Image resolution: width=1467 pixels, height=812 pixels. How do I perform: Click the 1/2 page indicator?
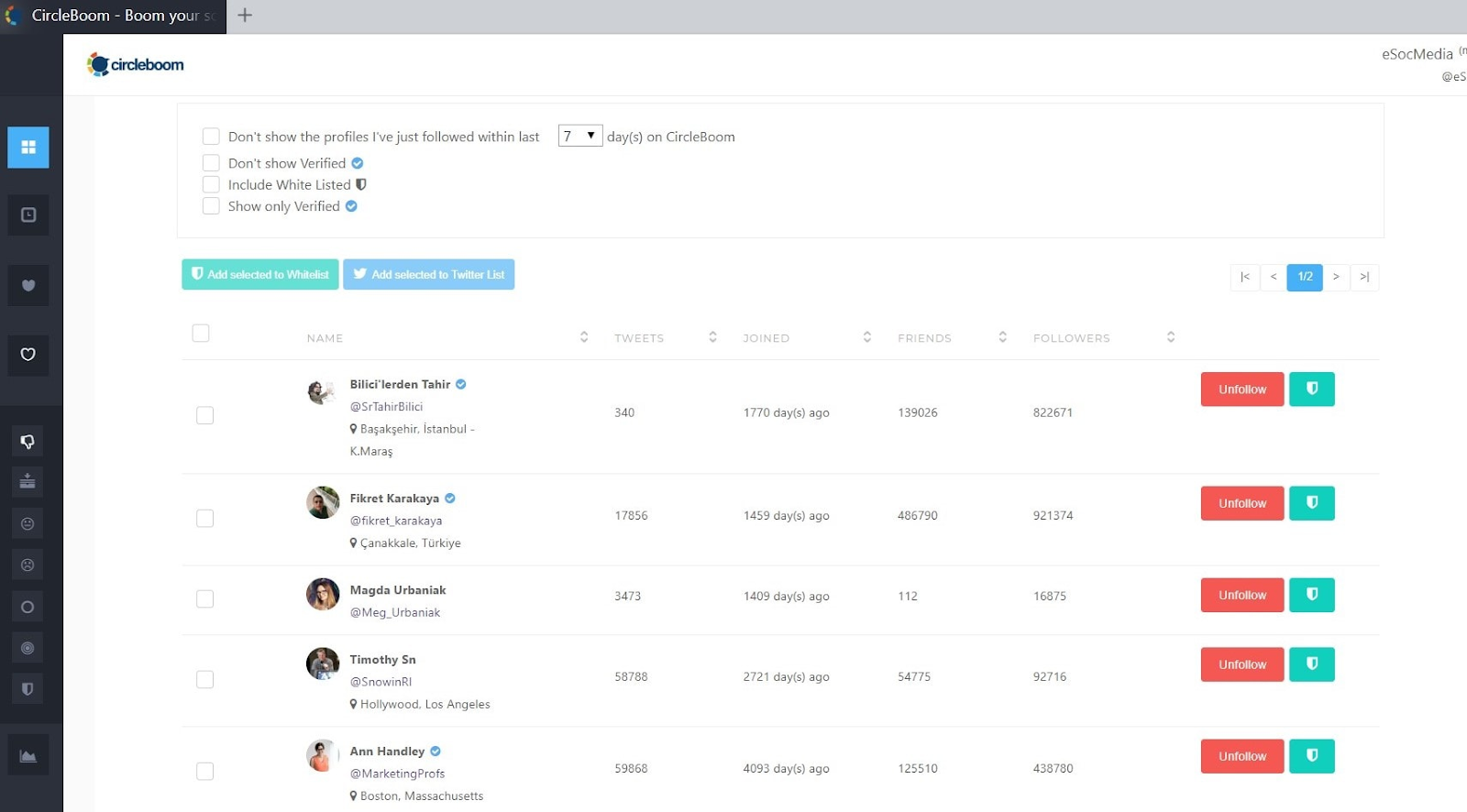click(x=1305, y=277)
